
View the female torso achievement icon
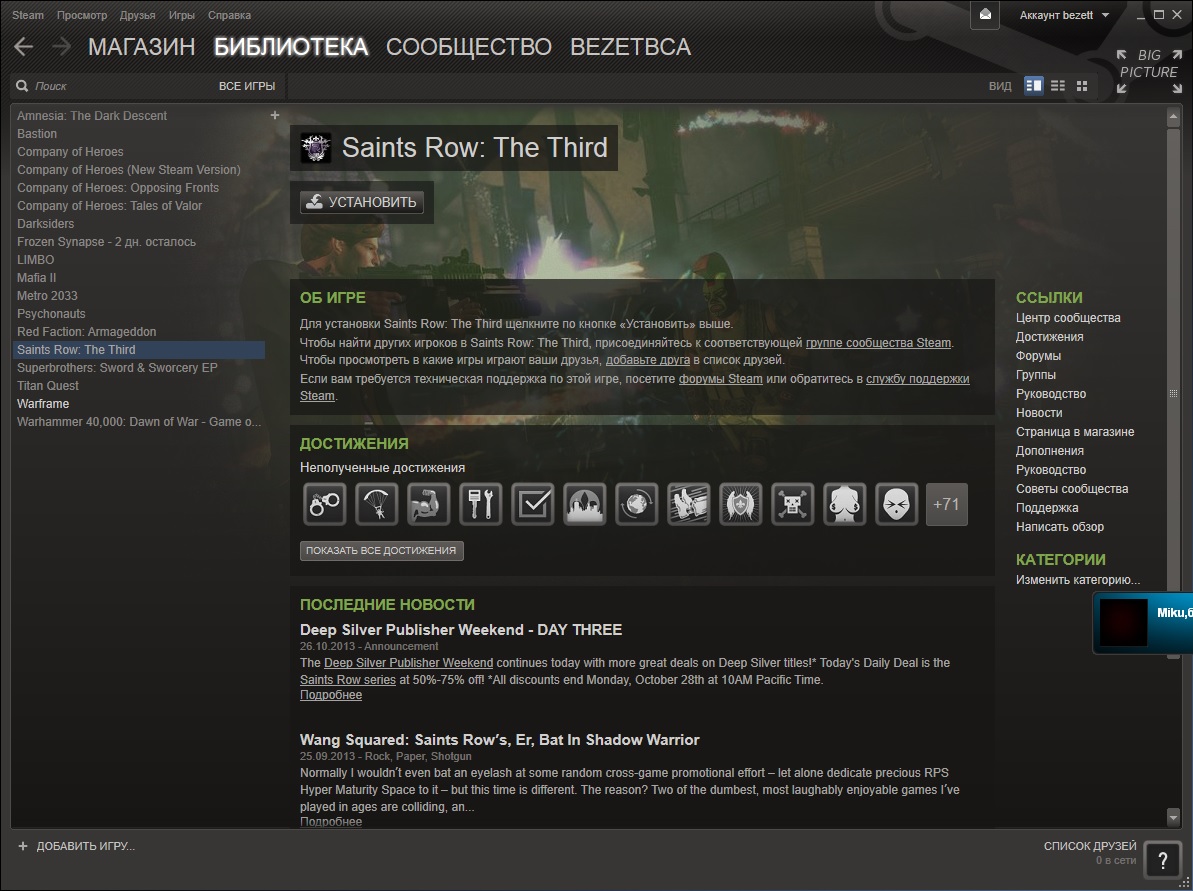pyautogui.click(x=845, y=504)
